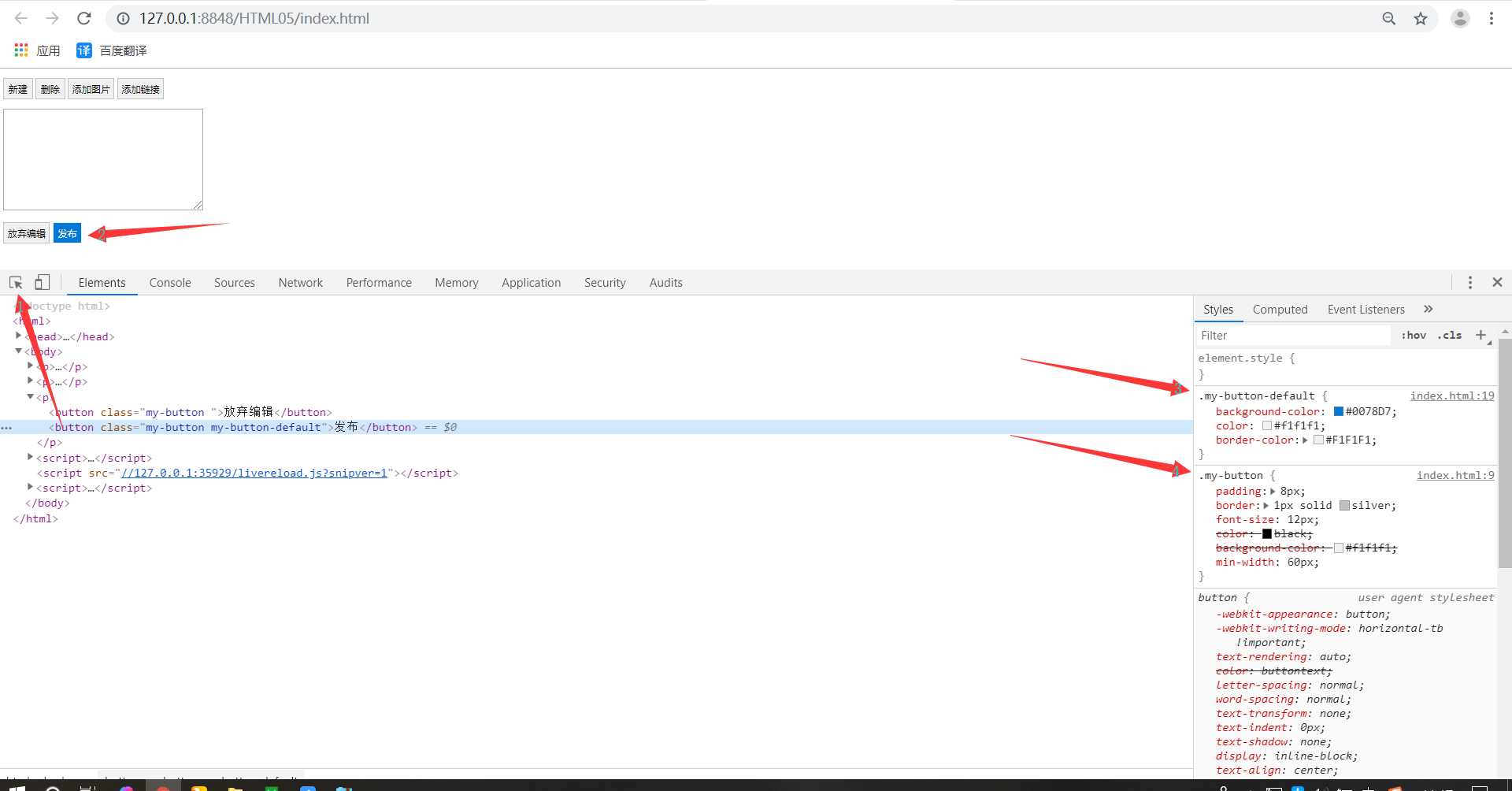This screenshot has height=791, width=1512.
Task: Click the browser forward arrow
Action: pos(52,18)
